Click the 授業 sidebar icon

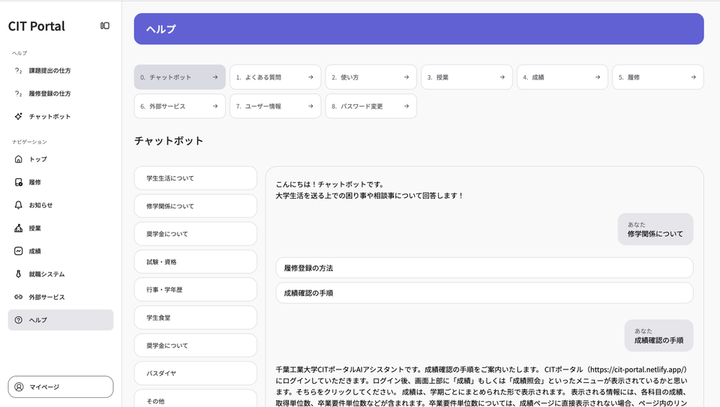click(x=19, y=228)
